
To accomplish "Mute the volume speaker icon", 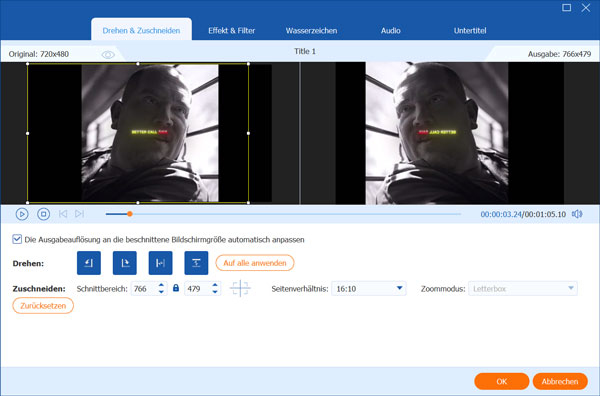I will click(x=577, y=214).
